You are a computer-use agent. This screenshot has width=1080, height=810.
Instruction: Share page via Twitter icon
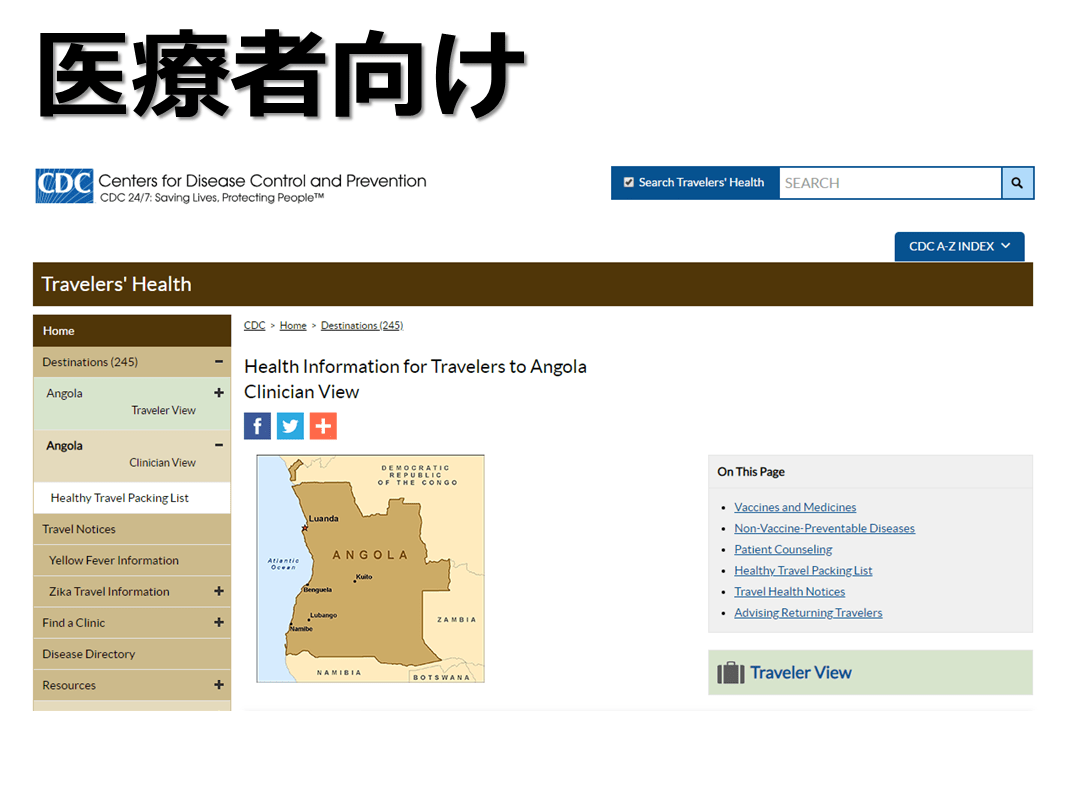[290, 426]
